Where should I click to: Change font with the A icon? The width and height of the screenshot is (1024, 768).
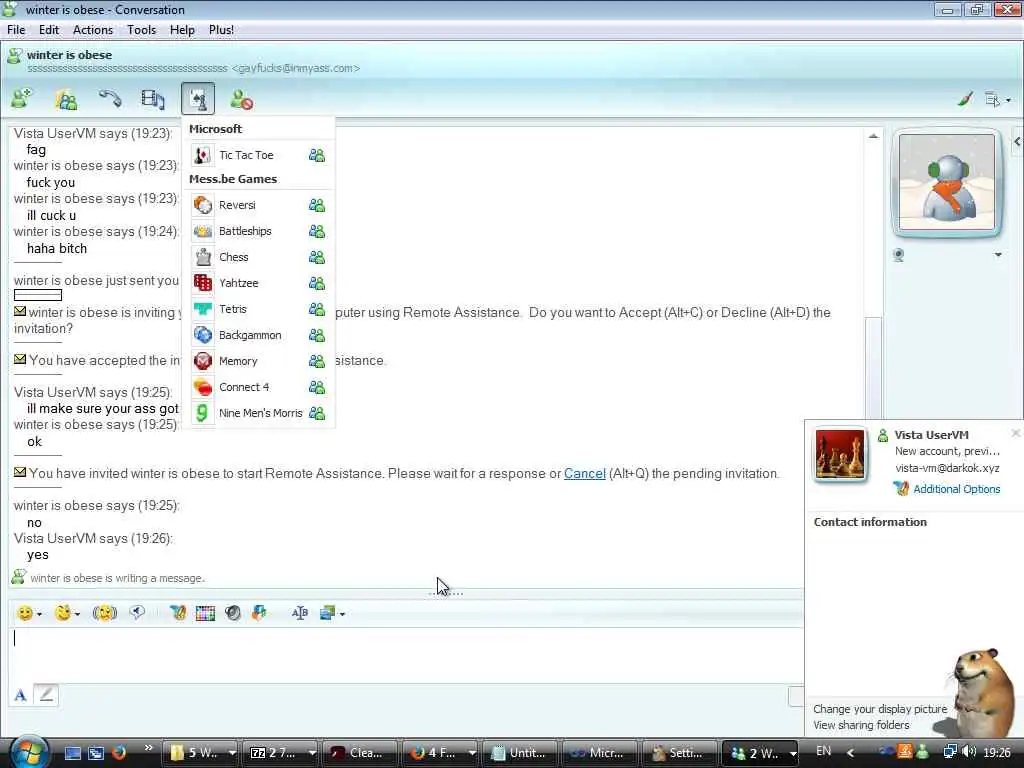20,696
